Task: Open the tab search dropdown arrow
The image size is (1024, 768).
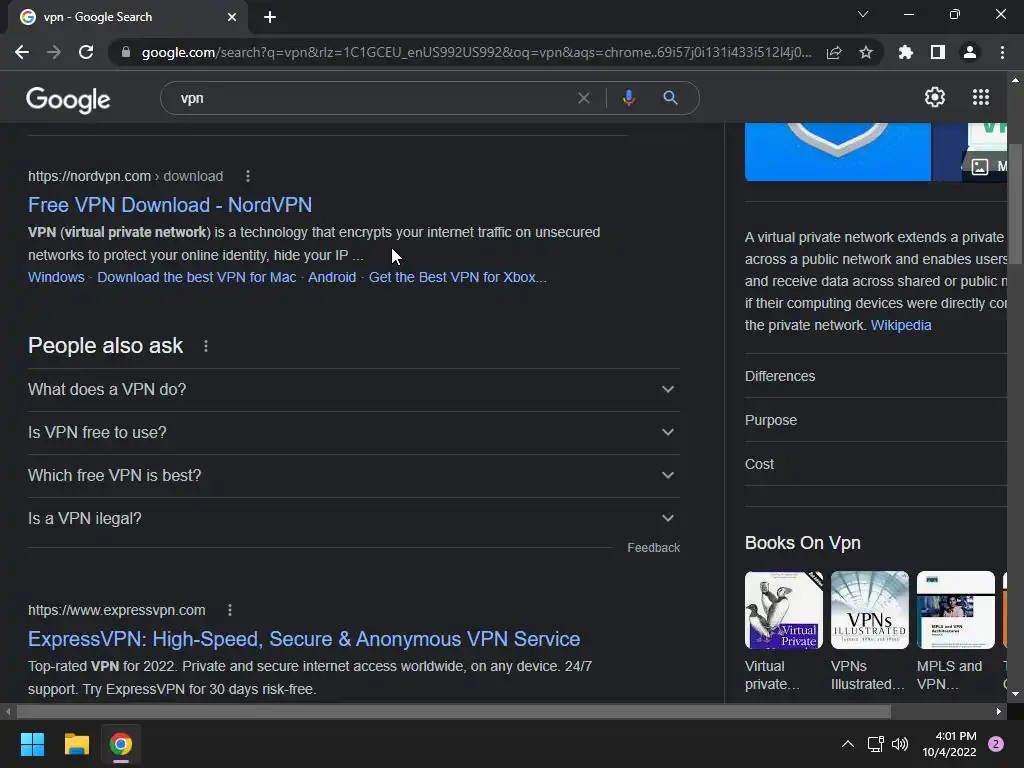Action: 863,14
